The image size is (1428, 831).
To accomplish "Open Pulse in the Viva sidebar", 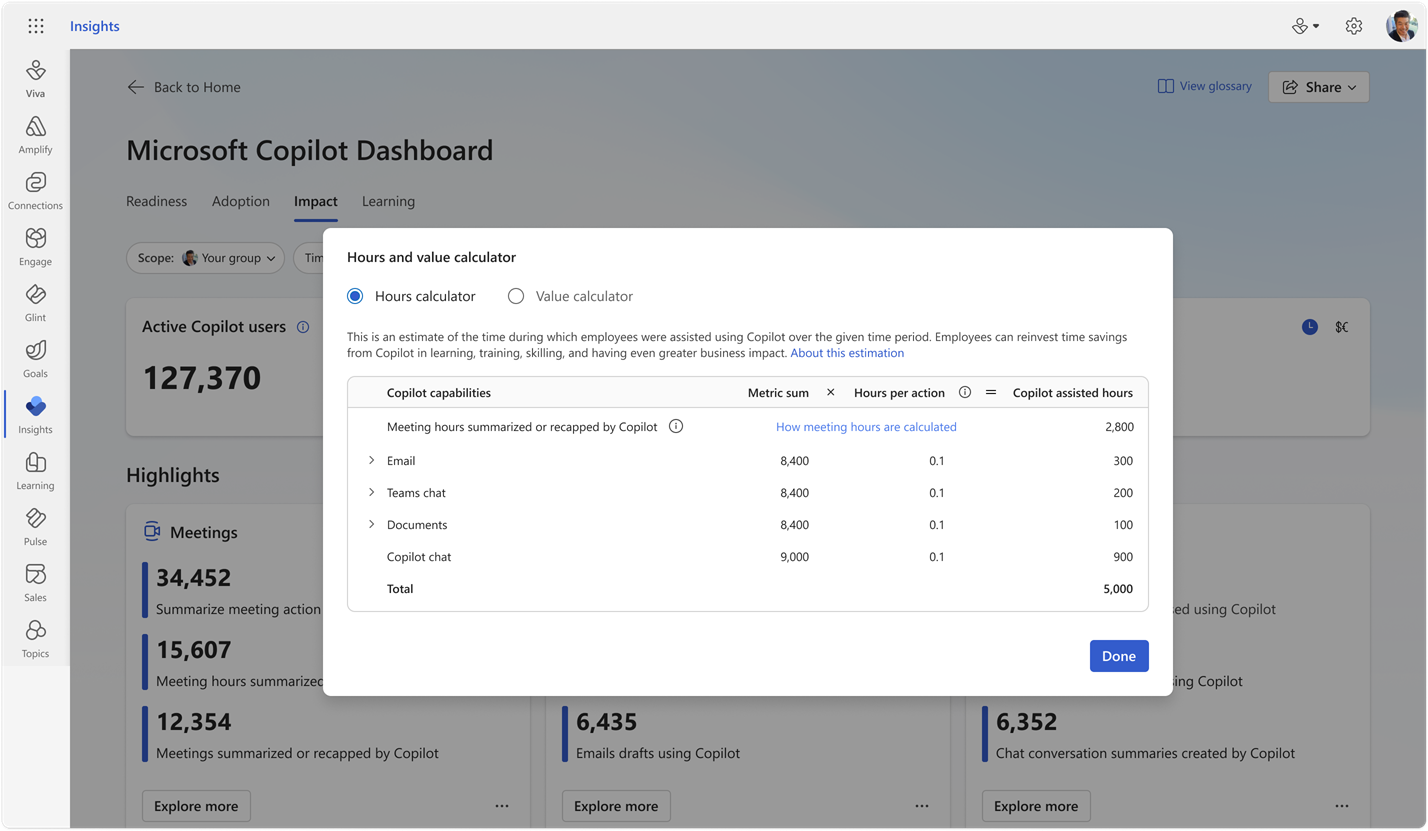I will coord(35,527).
